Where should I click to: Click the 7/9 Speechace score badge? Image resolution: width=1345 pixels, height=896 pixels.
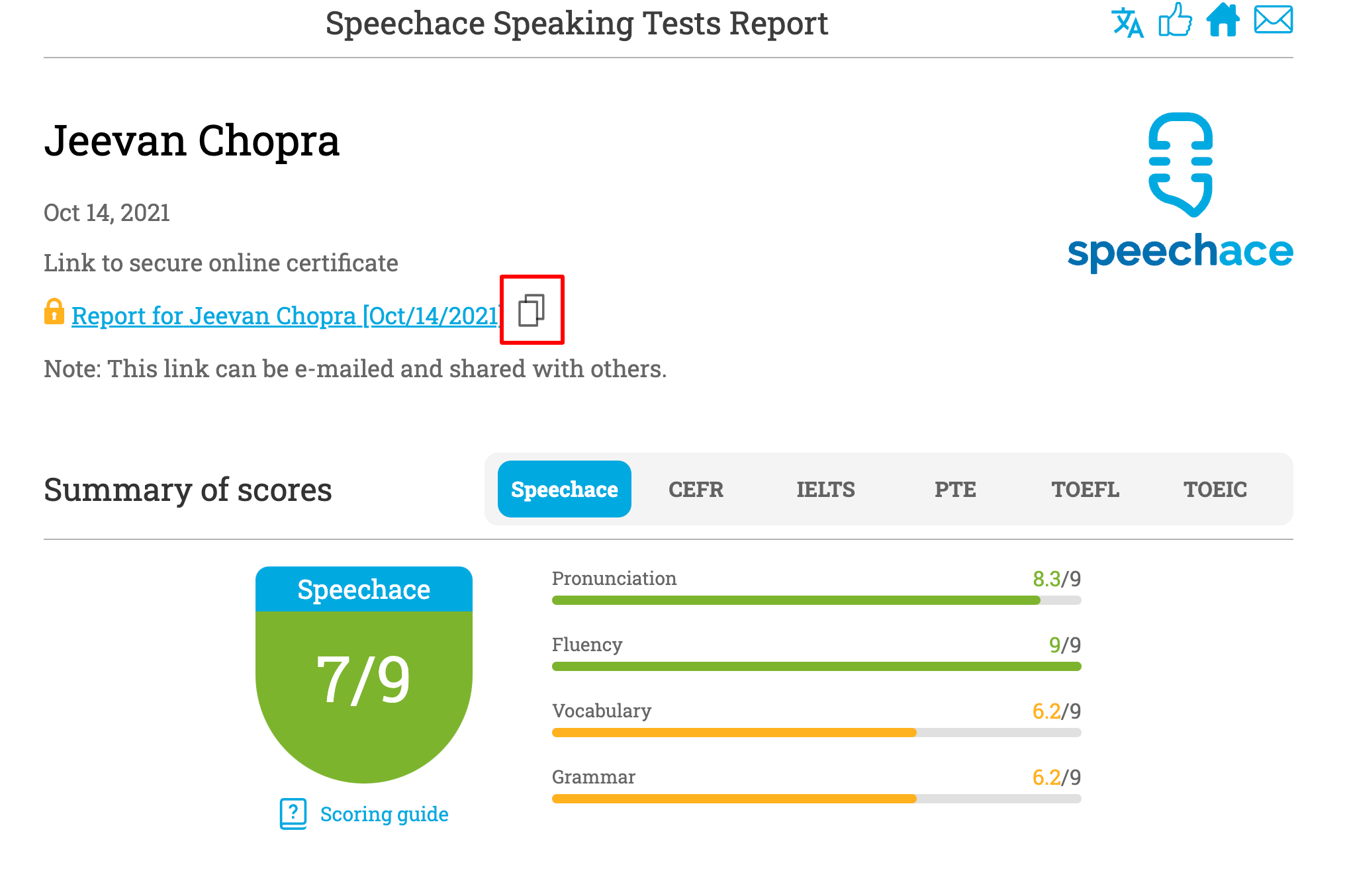363,678
